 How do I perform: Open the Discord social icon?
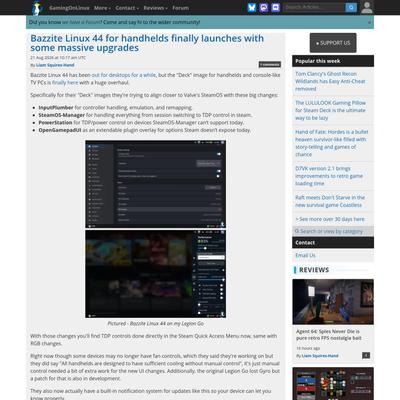coord(276,7)
